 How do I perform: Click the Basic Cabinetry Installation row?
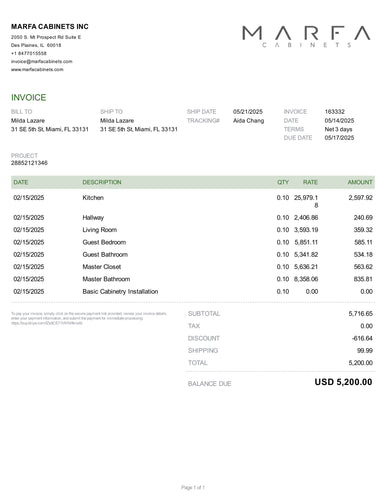[193, 291]
